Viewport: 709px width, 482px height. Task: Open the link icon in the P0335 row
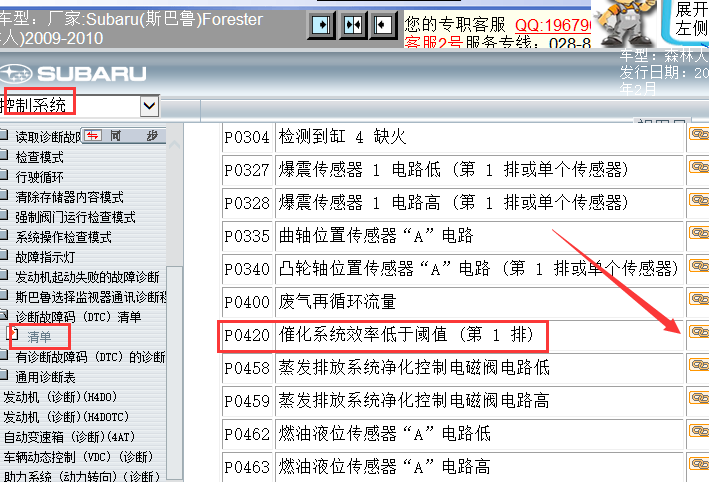point(699,233)
